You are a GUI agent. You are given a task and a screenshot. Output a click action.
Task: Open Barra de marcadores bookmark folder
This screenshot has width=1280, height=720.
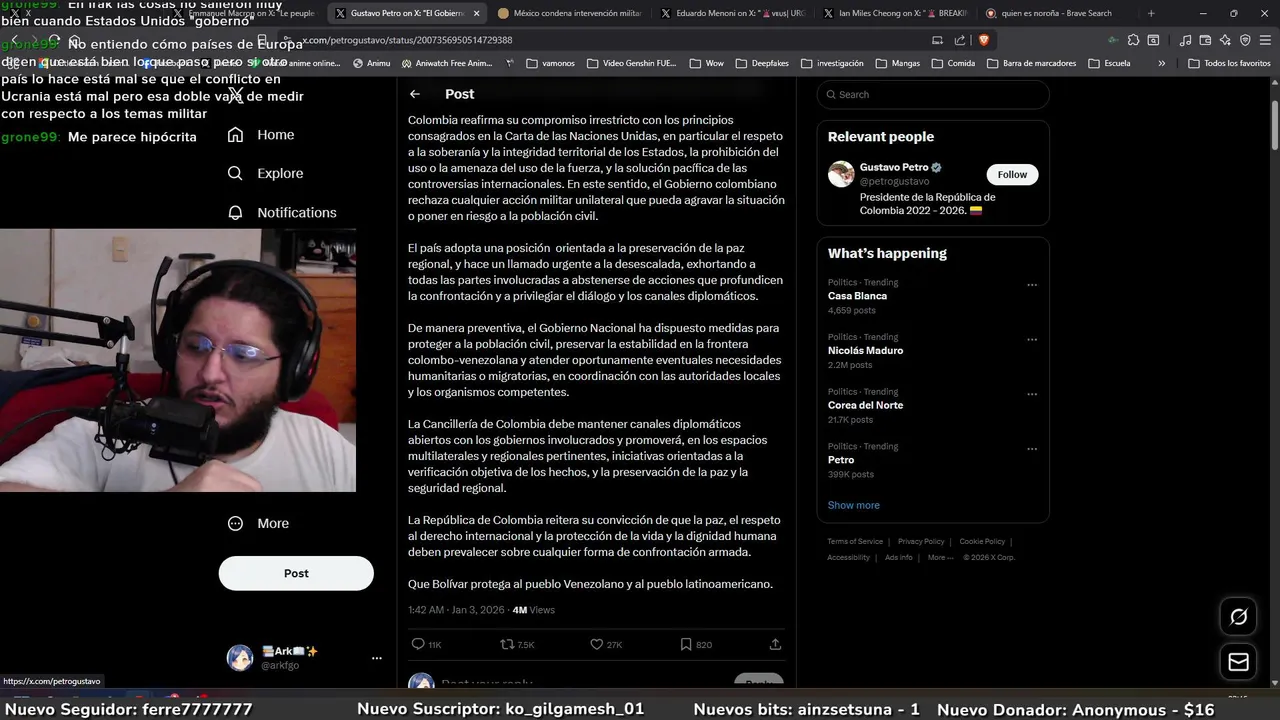(1031, 63)
